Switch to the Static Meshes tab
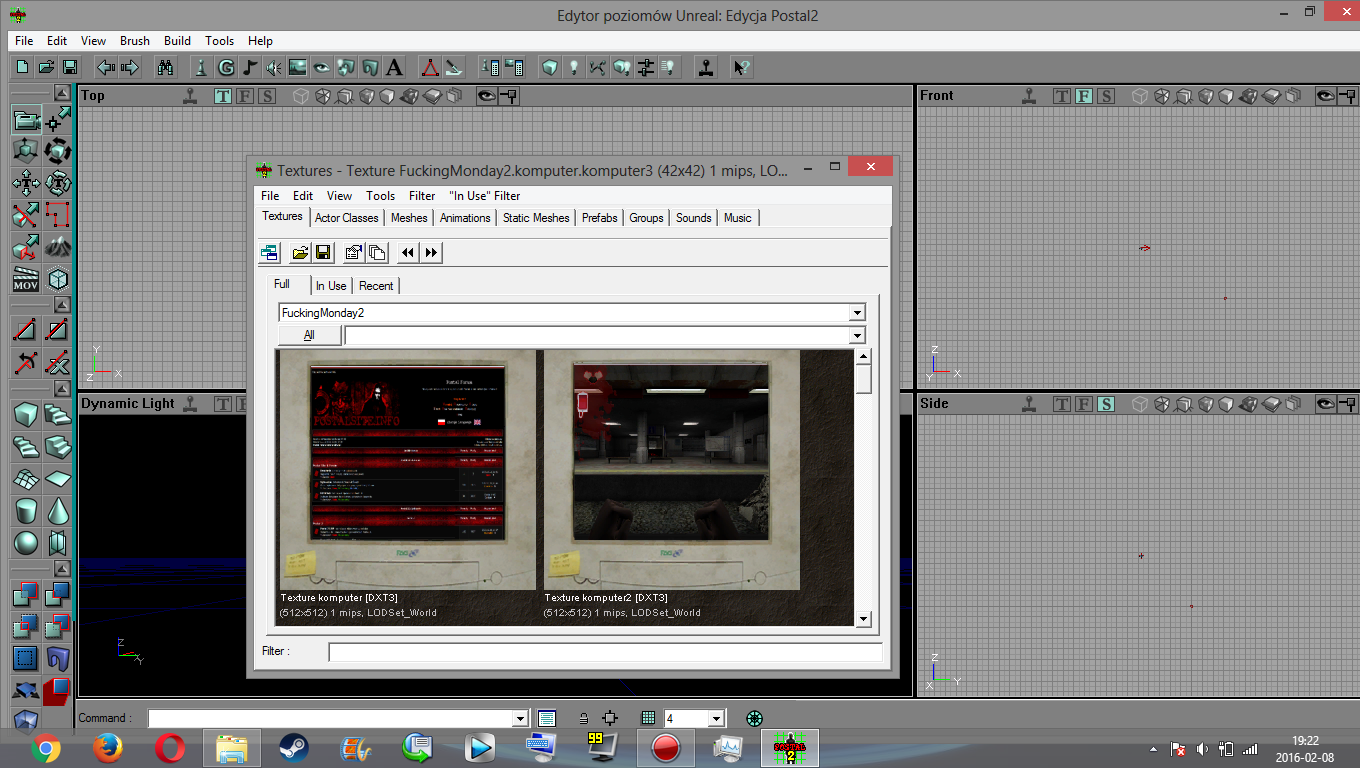1360x768 pixels. 536,218
